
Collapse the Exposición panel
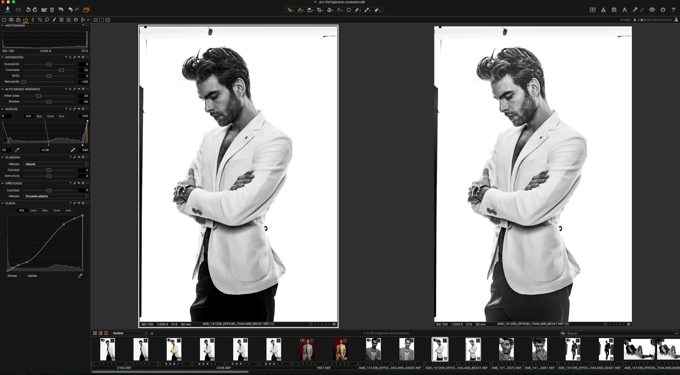click(x=3, y=57)
